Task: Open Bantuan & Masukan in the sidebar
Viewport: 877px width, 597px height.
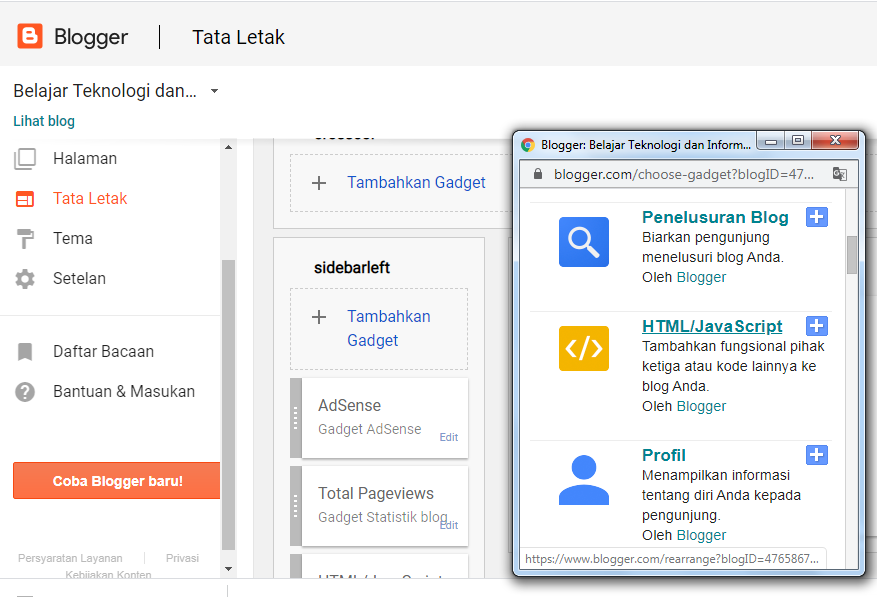Action: (x=124, y=391)
